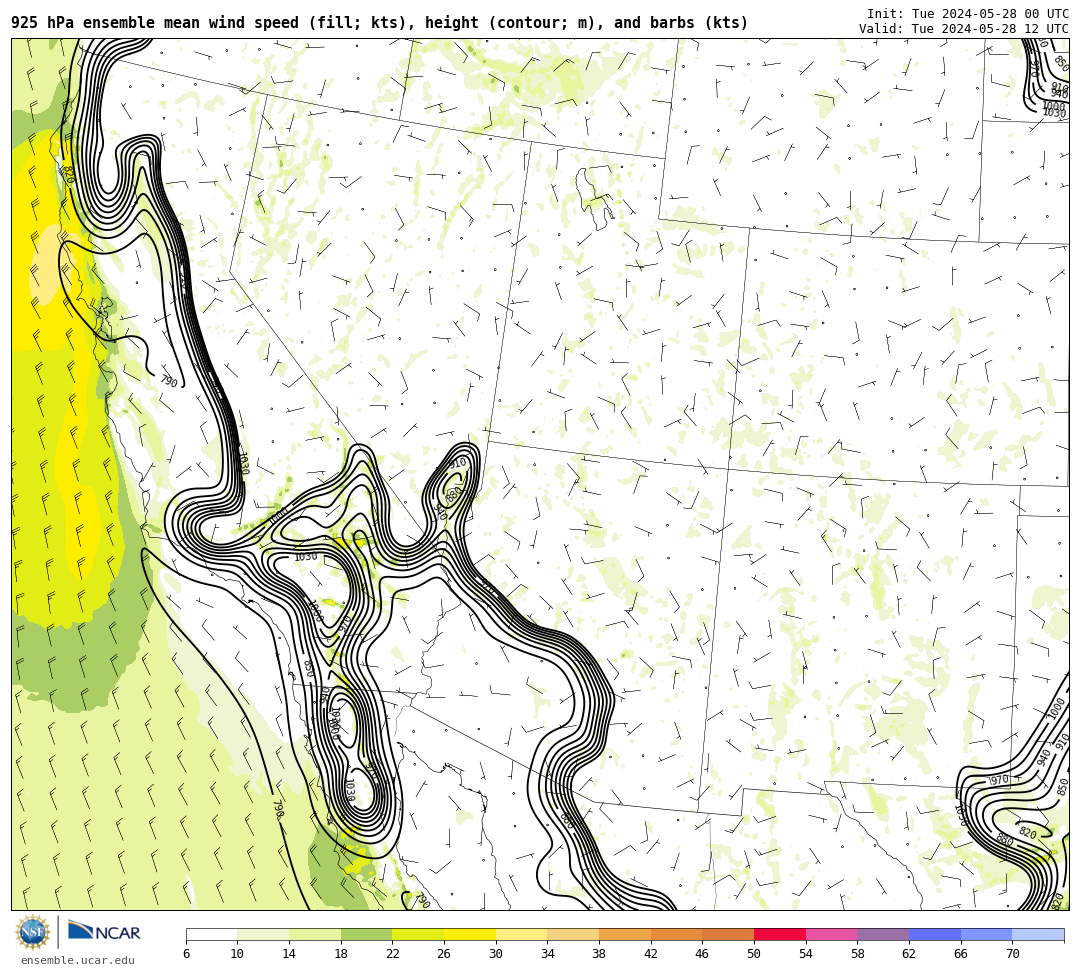Pick the dark orange 46–50 kts colorbar segment
The image size is (1080, 973).
point(728,934)
